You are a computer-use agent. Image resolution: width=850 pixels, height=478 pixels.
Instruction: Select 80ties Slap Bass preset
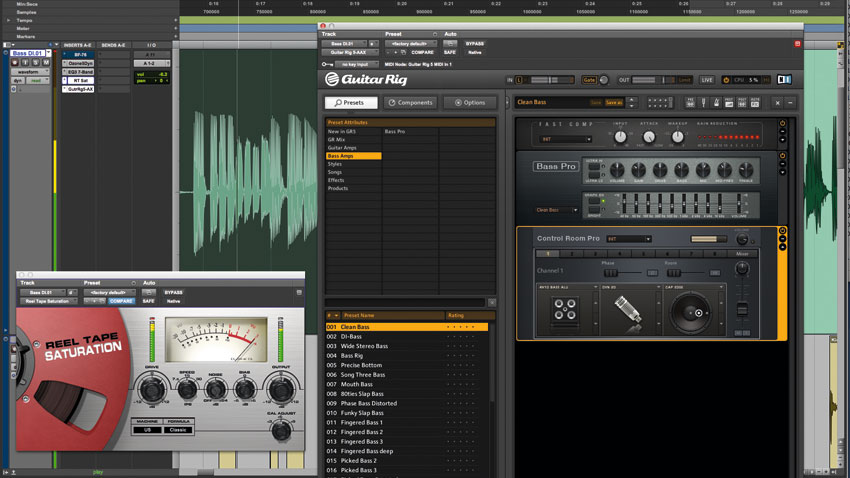(407, 394)
